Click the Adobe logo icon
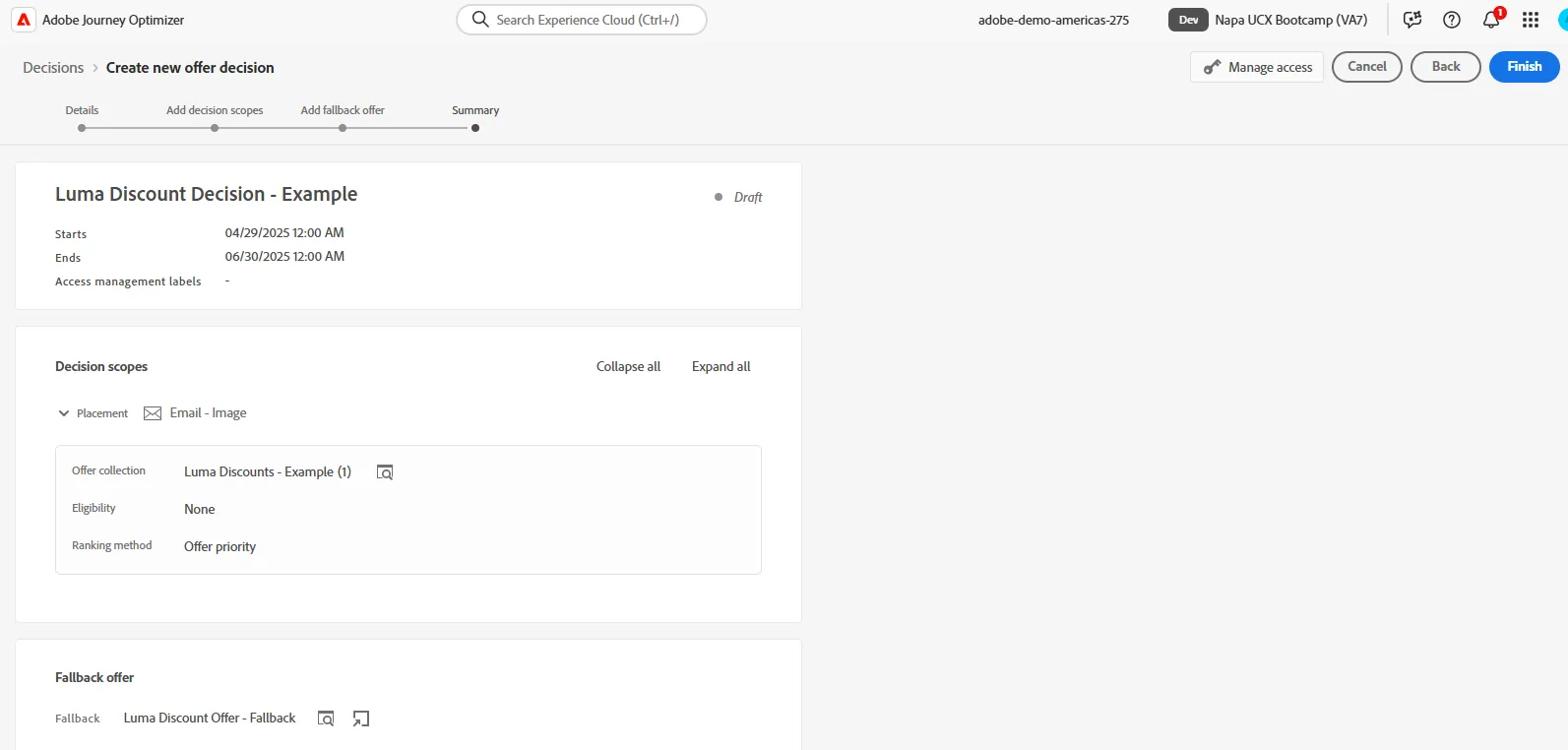The width and height of the screenshot is (1568, 750). tap(24, 20)
